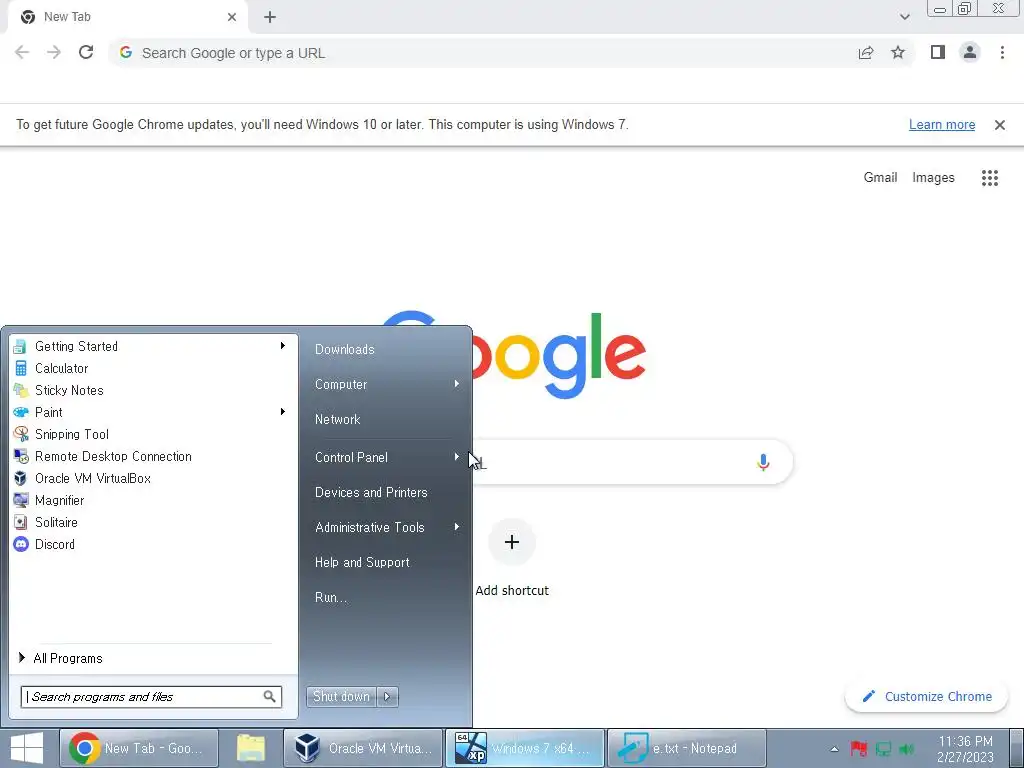Click the Learn more link
Viewport: 1024px width, 768px height.
[x=942, y=125]
